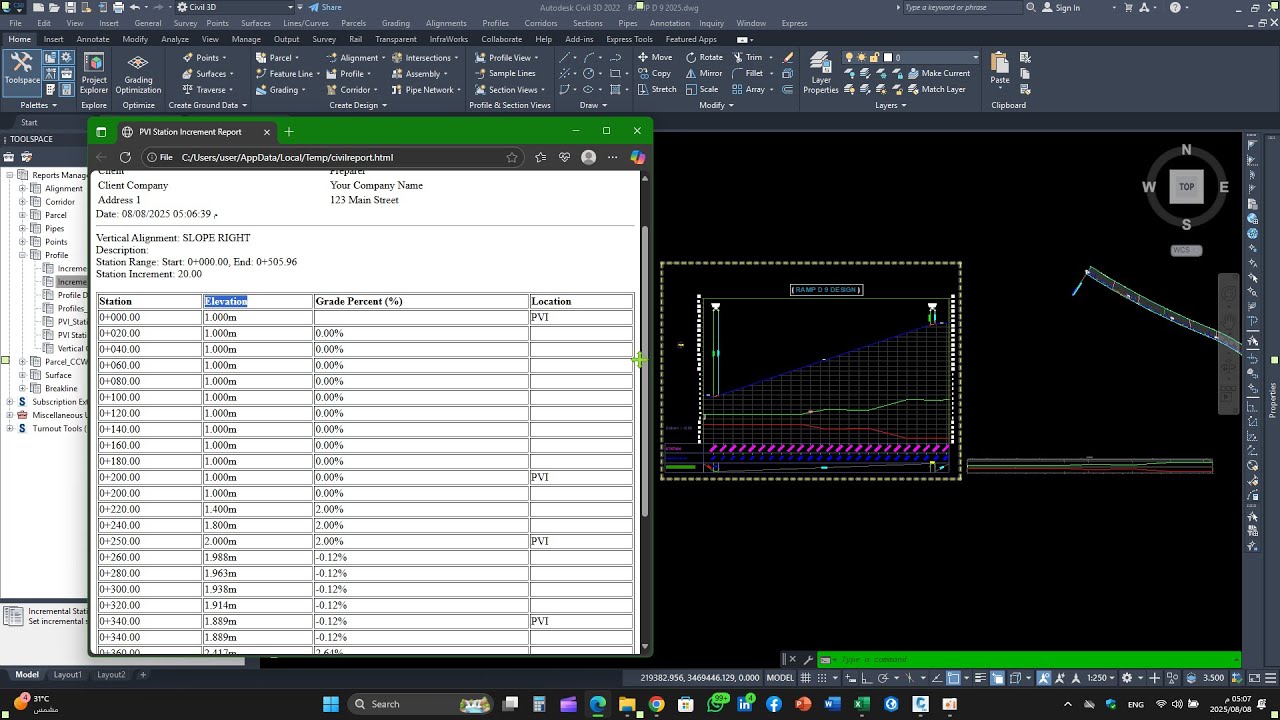Viewport: 1280px width, 720px height.
Task: Toggle polar tracking in status bar
Action: [883, 678]
